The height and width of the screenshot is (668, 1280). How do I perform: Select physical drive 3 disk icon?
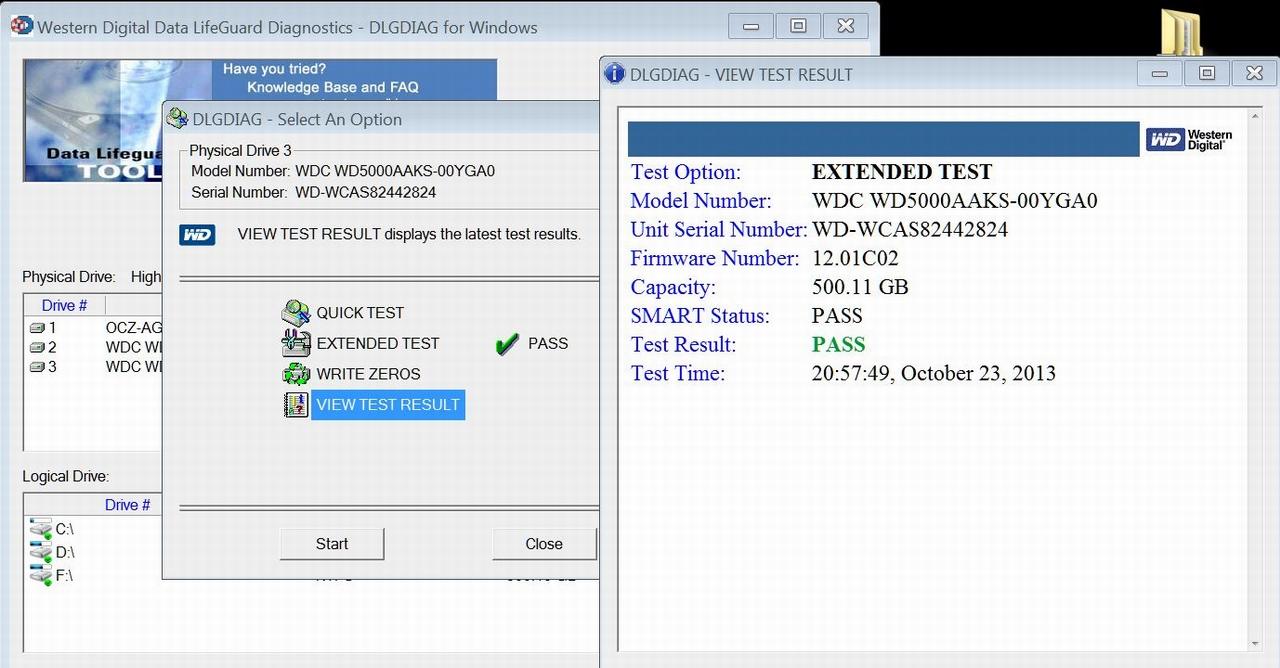[37, 367]
